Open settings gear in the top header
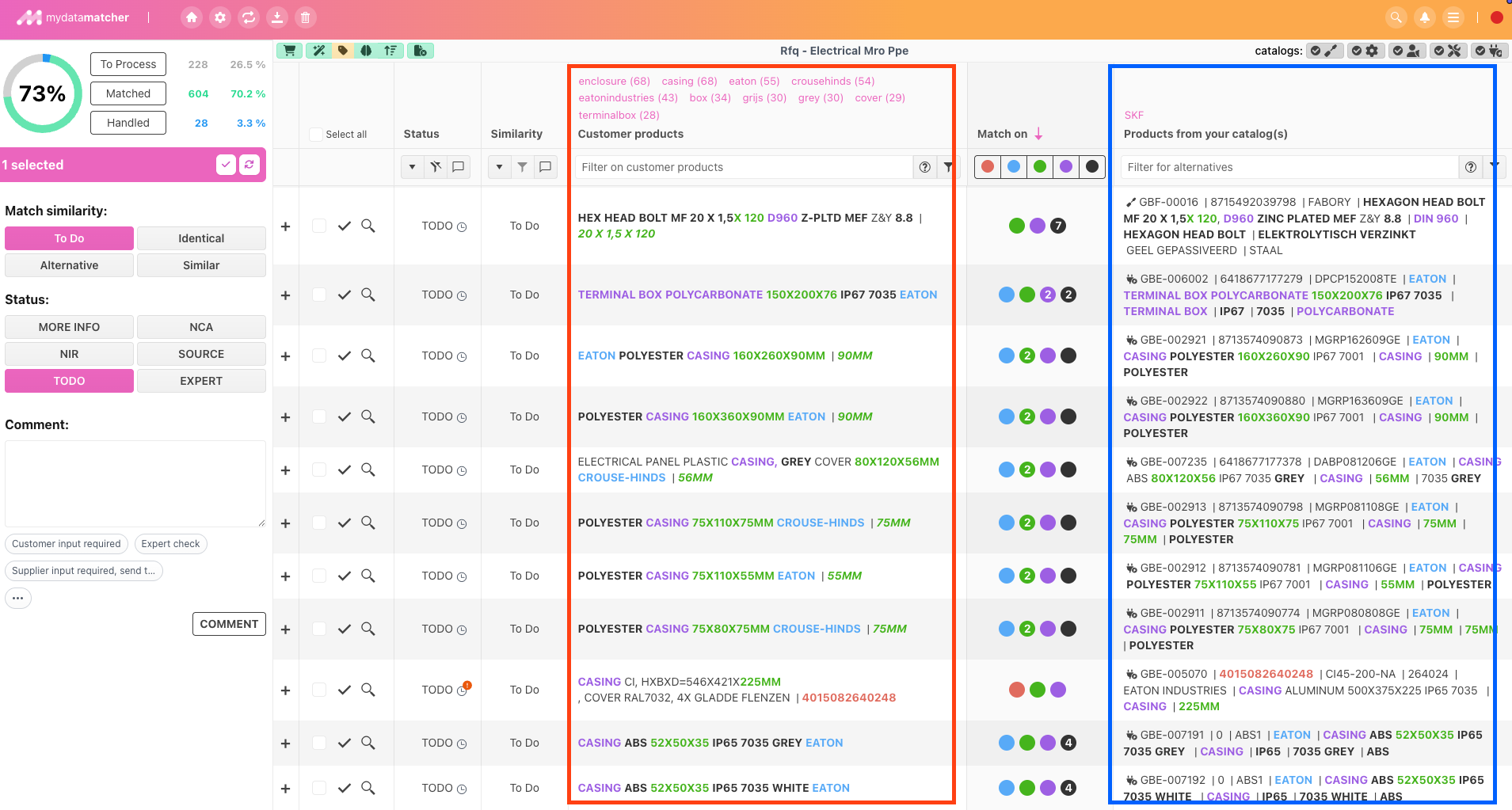This screenshot has width=1512, height=810. click(220, 17)
